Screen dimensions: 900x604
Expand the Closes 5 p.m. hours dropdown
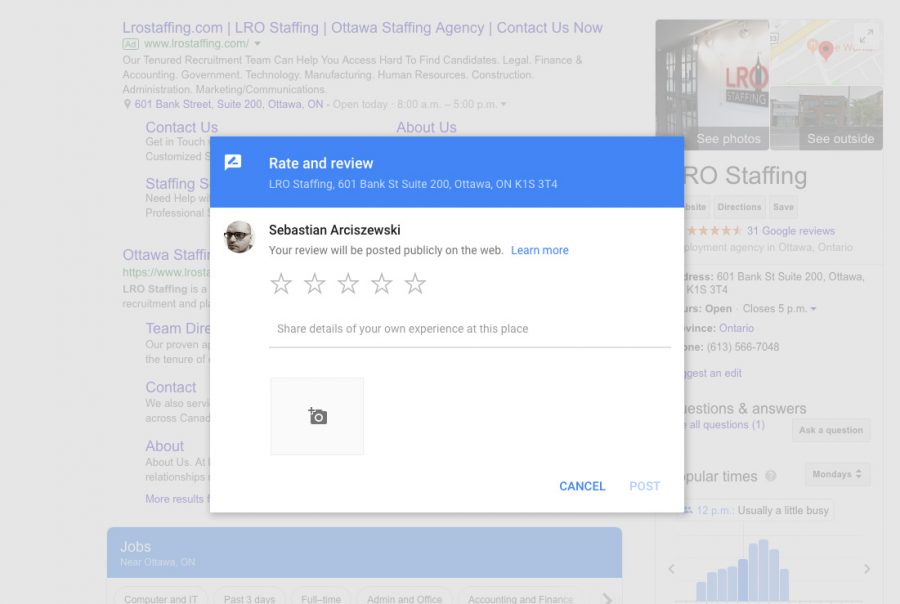pos(813,309)
